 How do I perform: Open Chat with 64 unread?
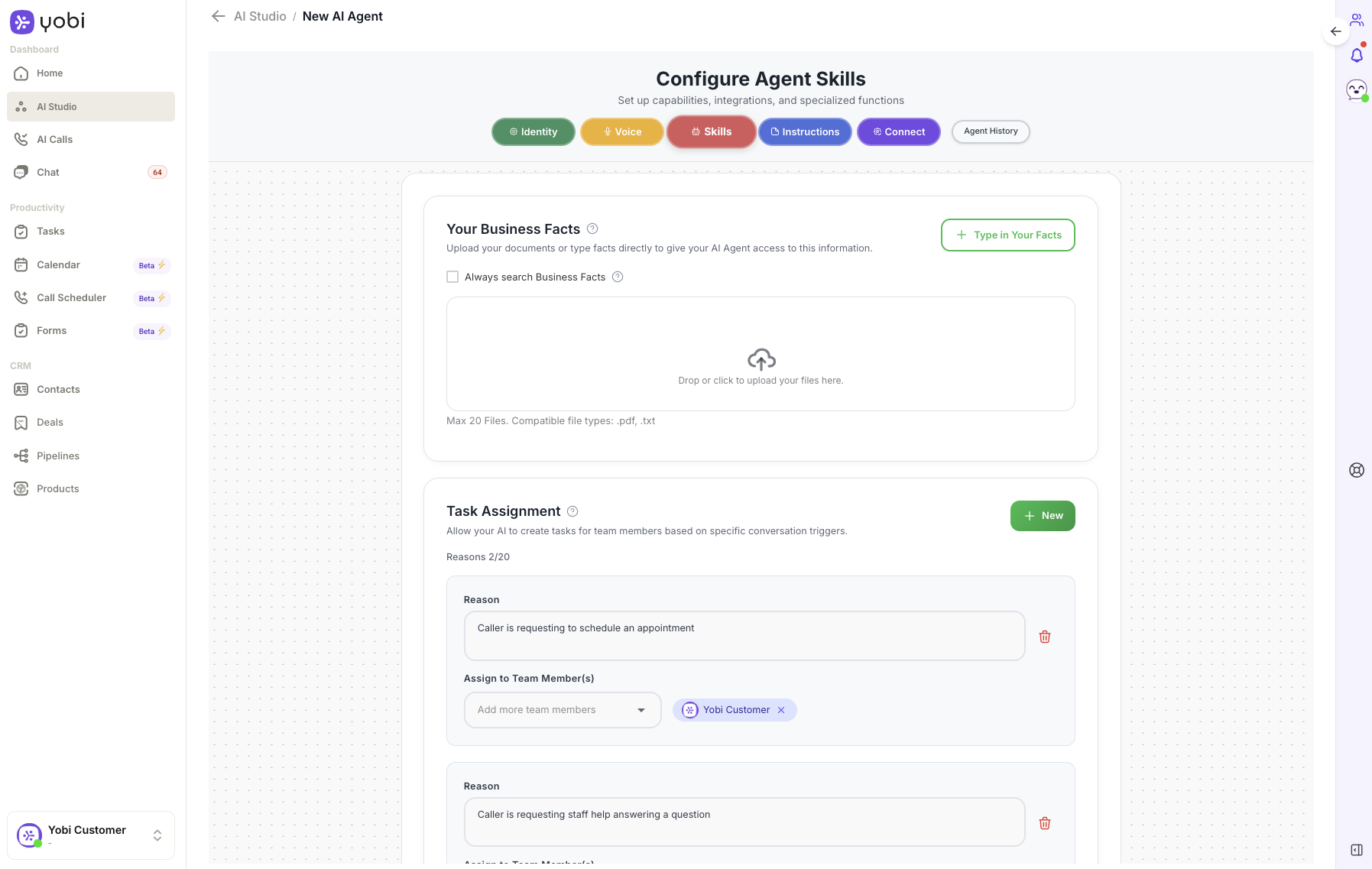coord(91,172)
